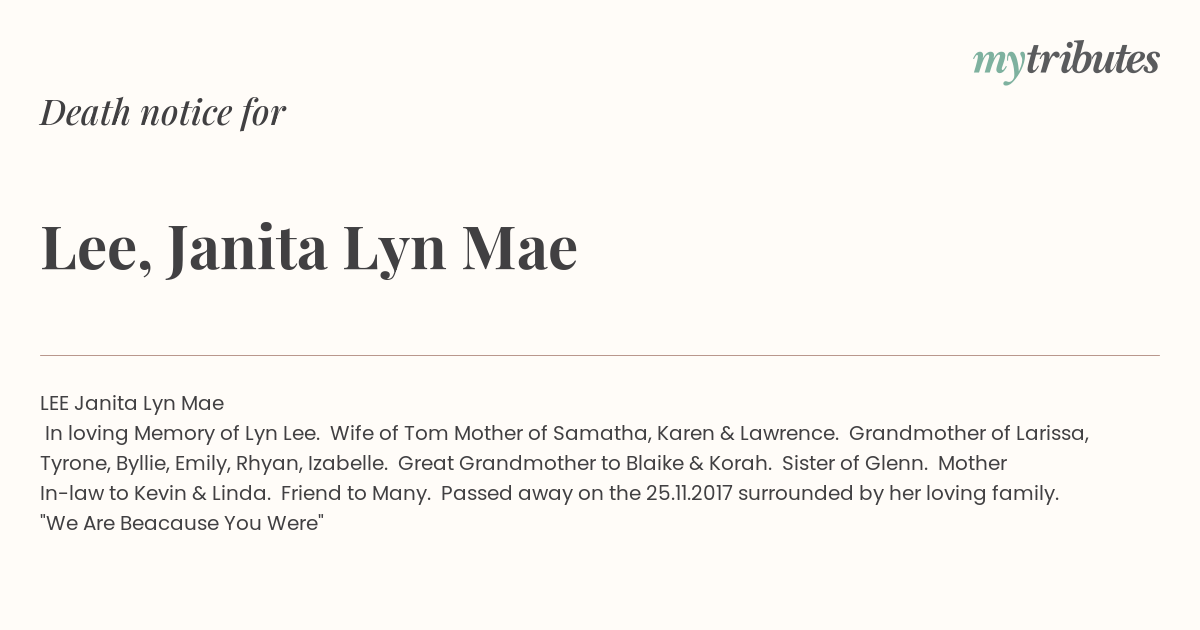
Task: Click the mytributes logo
Action: (1066, 61)
